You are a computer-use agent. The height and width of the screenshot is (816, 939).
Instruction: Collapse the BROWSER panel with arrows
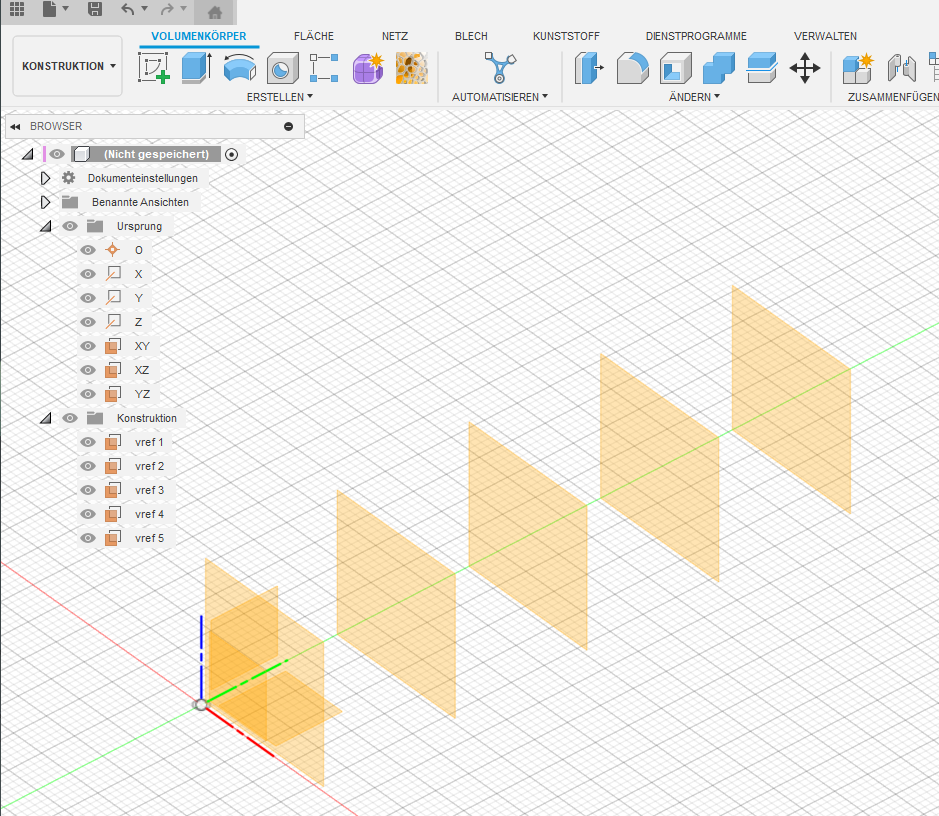click(x=15, y=126)
